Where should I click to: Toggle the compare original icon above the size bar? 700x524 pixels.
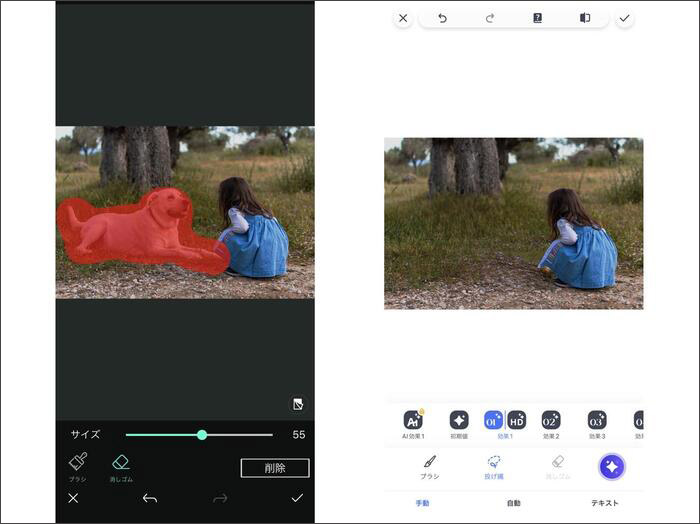(298, 404)
